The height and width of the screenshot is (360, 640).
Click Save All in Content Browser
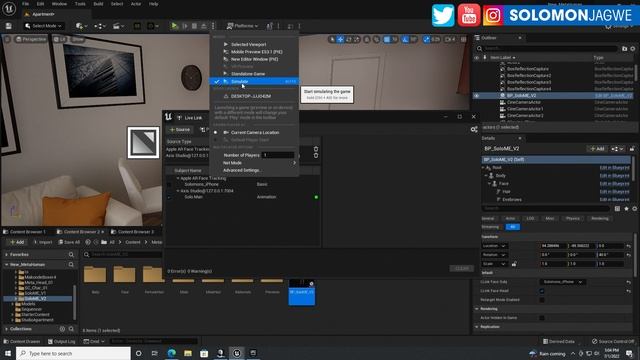69,242
